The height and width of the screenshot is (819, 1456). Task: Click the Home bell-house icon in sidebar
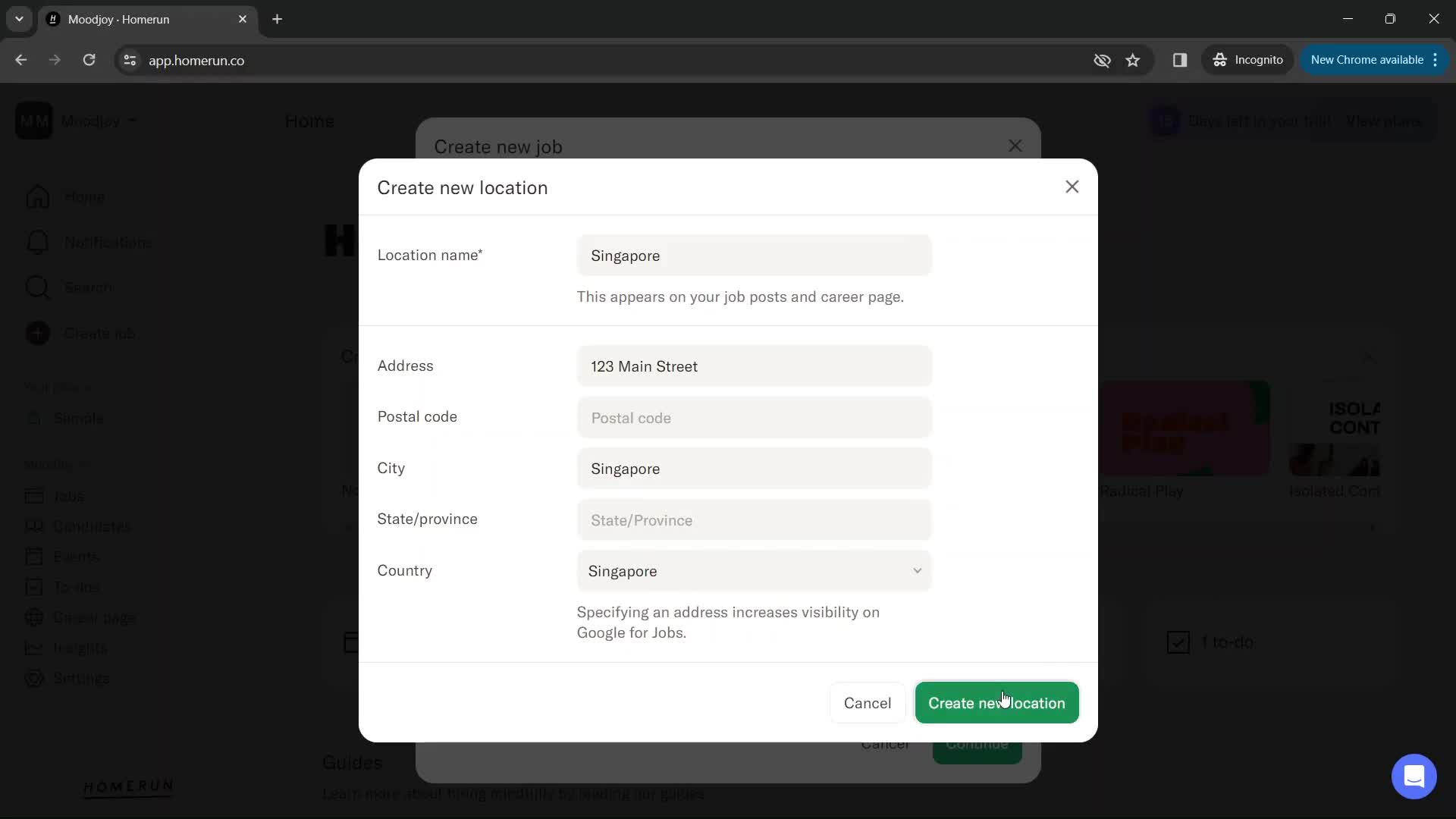pyautogui.click(x=37, y=197)
